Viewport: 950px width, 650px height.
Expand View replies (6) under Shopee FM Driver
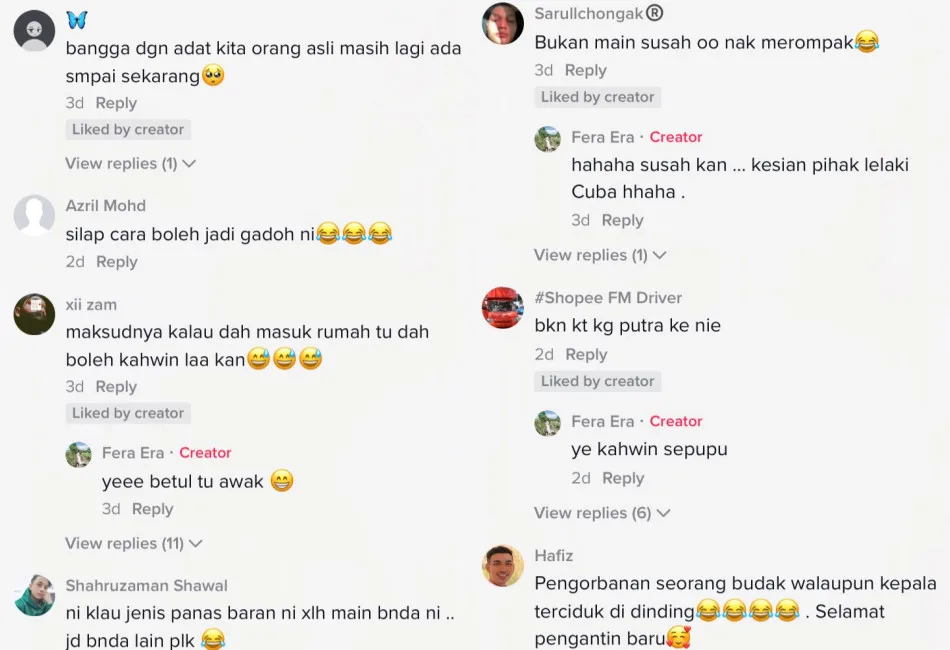(x=602, y=513)
